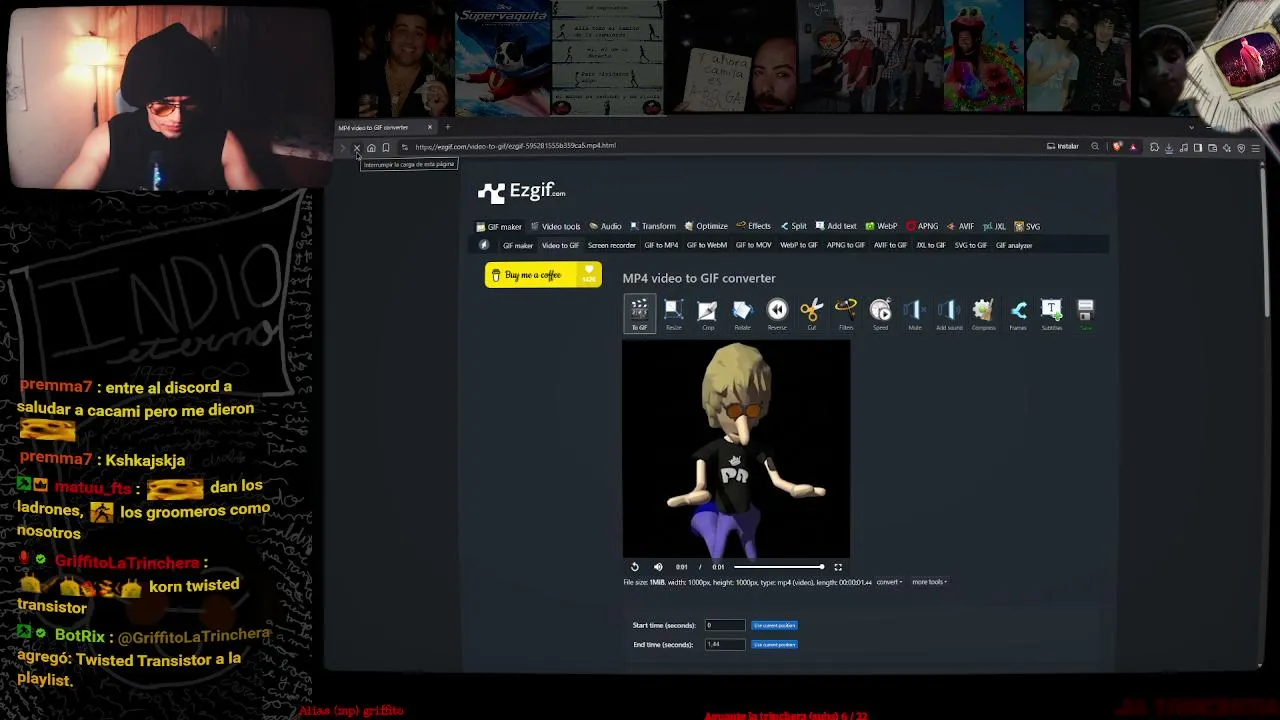Click the zoom magnifier icon in address bar
The height and width of the screenshot is (720, 1280).
1095,147
